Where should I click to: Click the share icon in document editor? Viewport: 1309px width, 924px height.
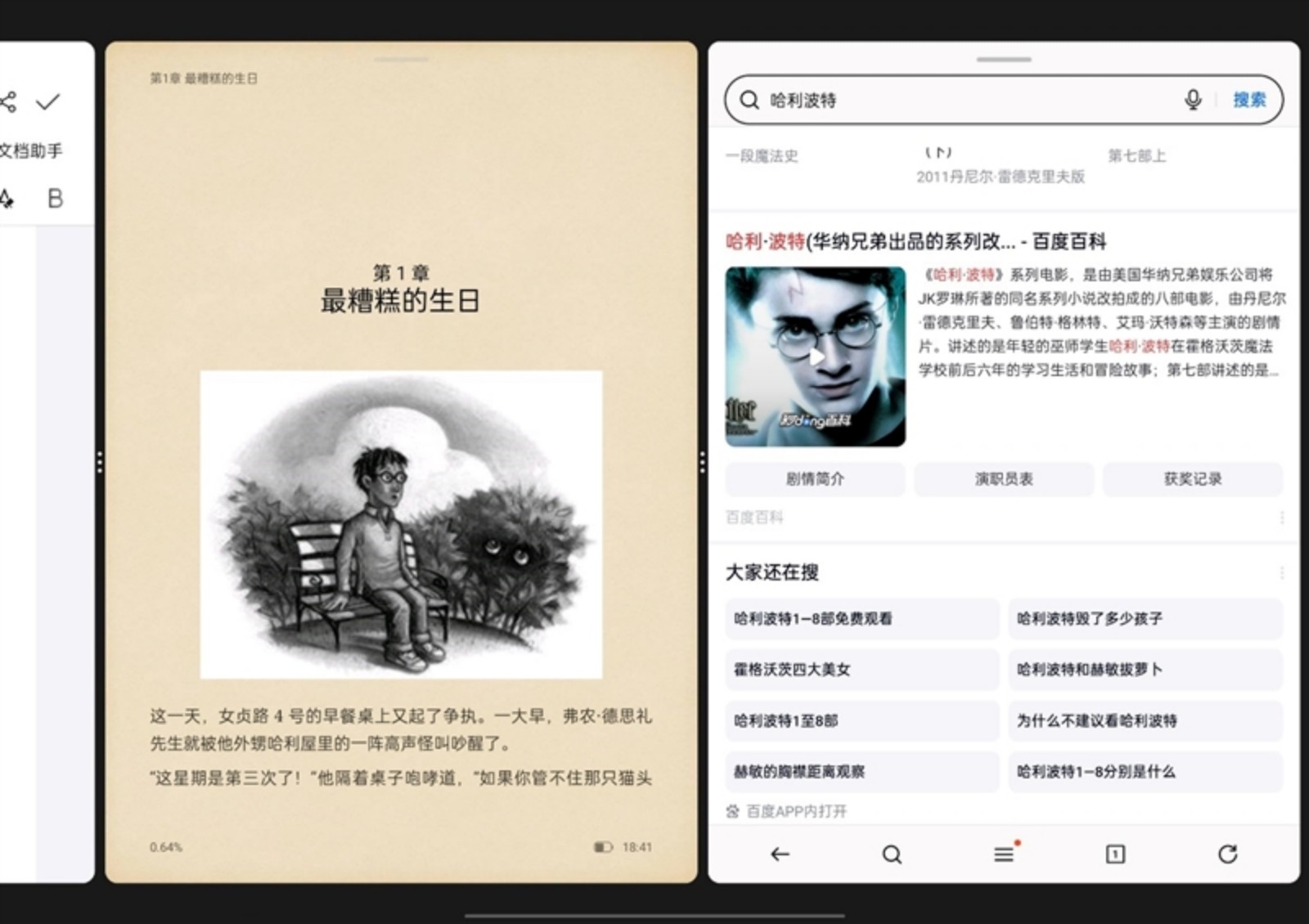[8, 102]
